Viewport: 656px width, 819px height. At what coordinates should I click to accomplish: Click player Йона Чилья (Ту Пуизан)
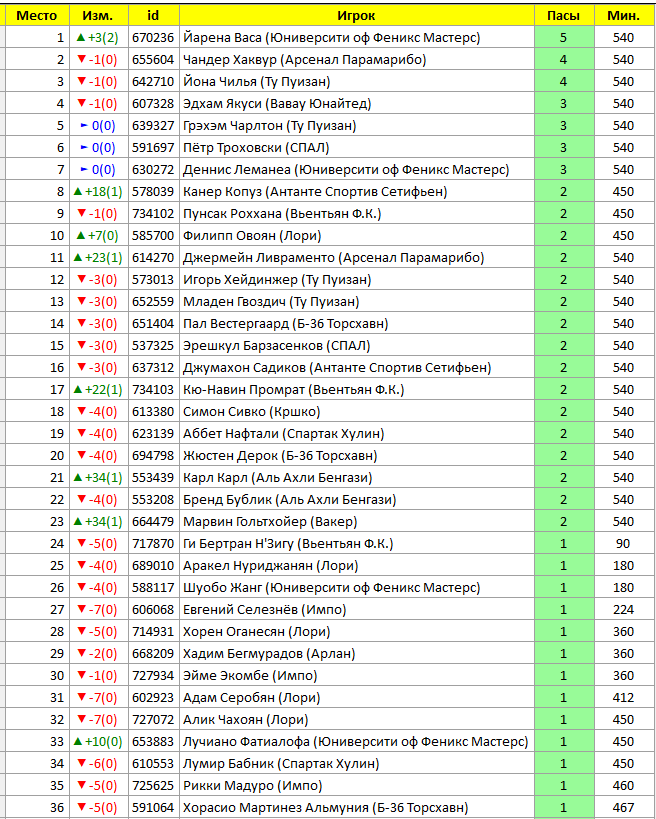pos(356,81)
